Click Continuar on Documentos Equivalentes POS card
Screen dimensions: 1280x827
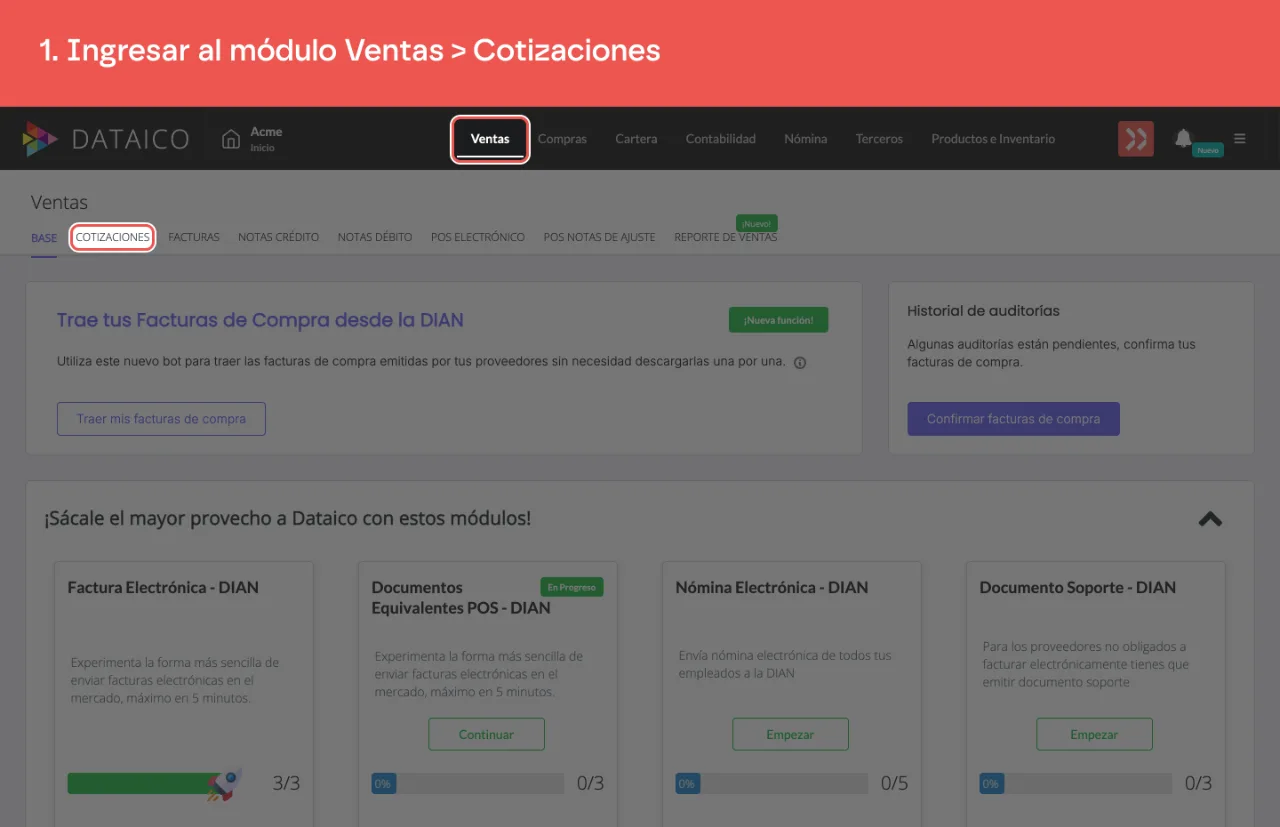point(486,734)
